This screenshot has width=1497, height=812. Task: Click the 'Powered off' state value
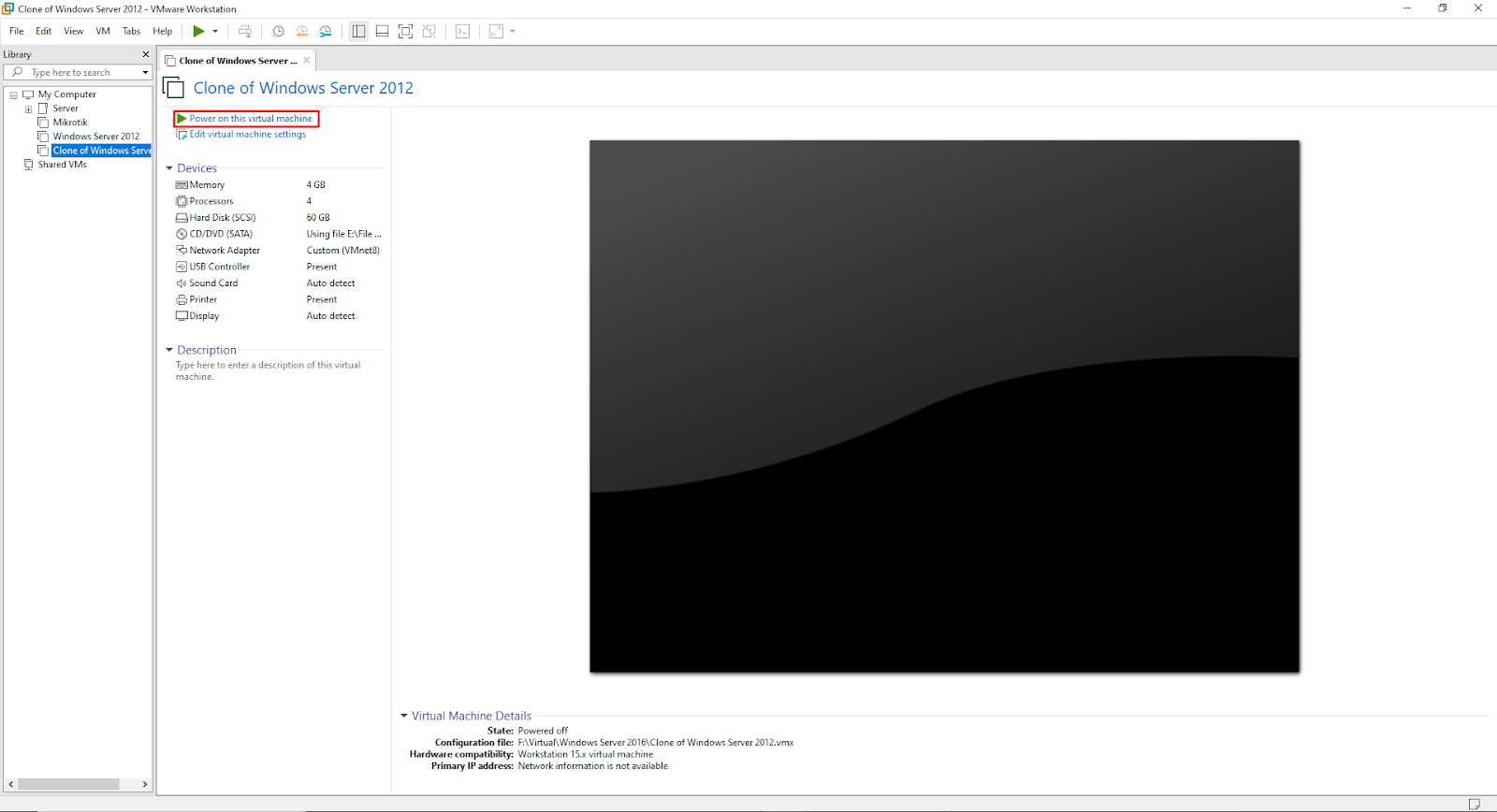pyautogui.click(x=543, y=731)
